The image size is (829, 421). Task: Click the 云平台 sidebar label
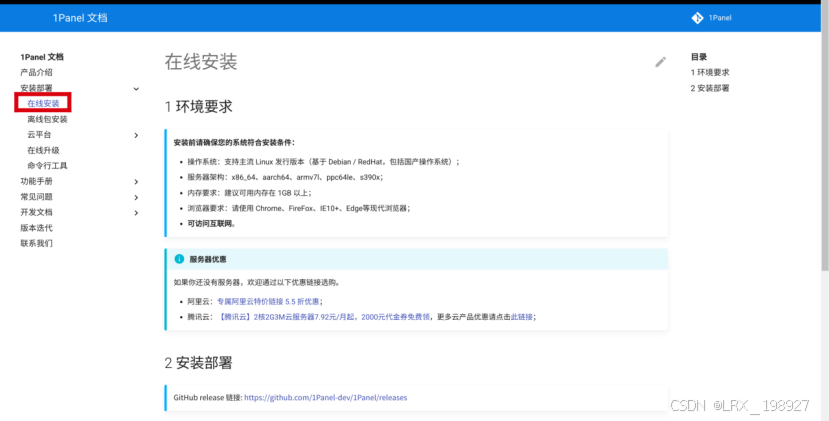(x=39, y=135)
